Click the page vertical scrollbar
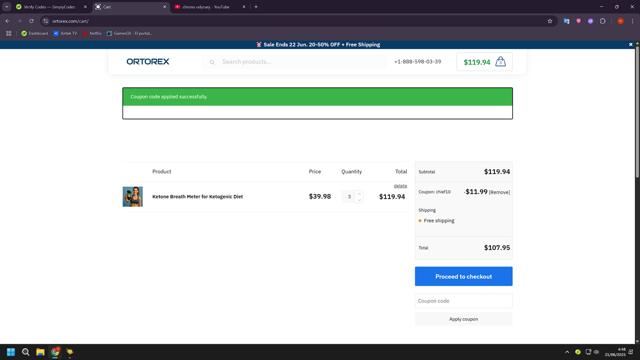Image resolution: width=640 pixels, height=360 pixels. pos(637,112)
